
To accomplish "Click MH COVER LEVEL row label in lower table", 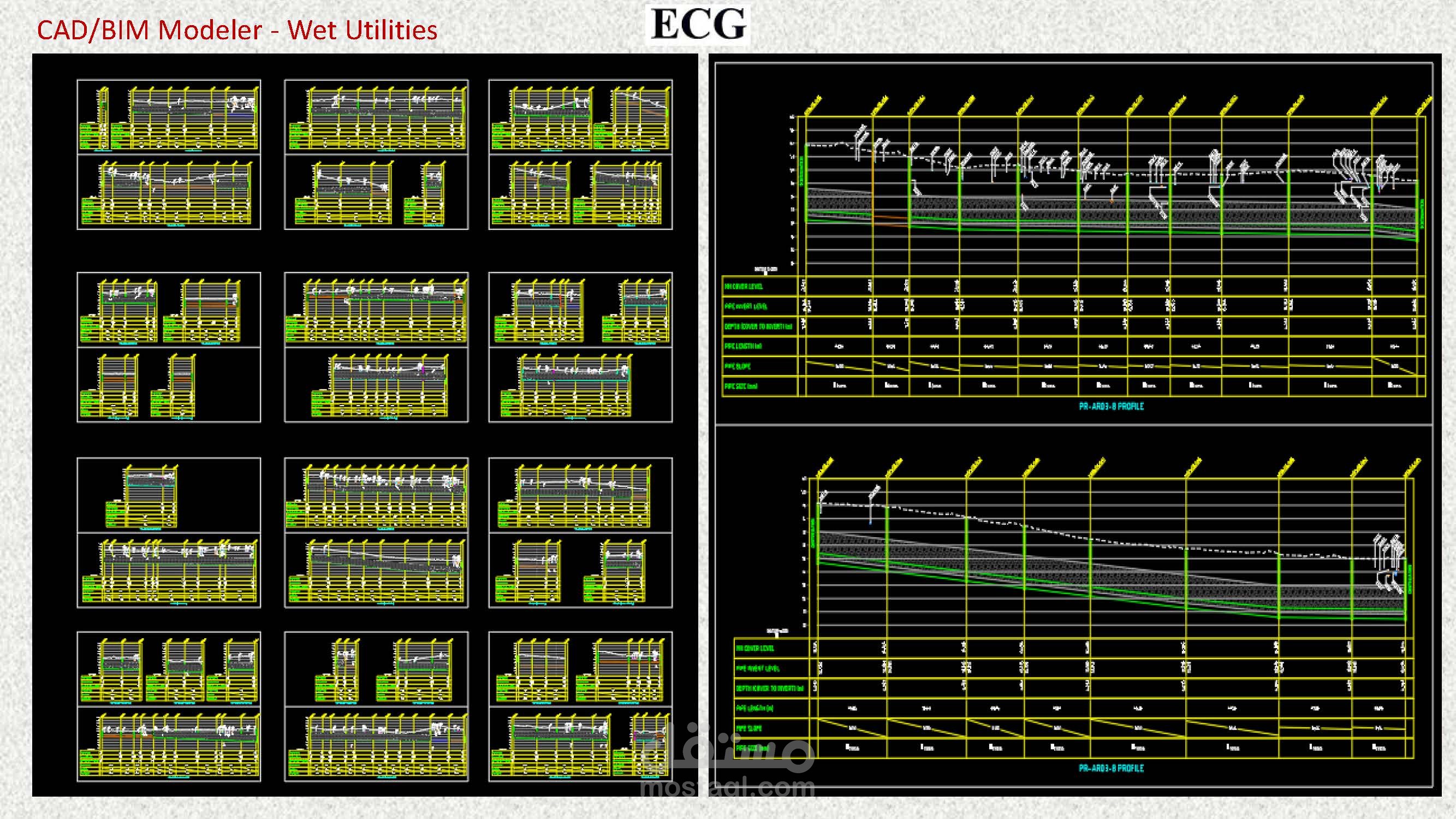I will 754,648.
